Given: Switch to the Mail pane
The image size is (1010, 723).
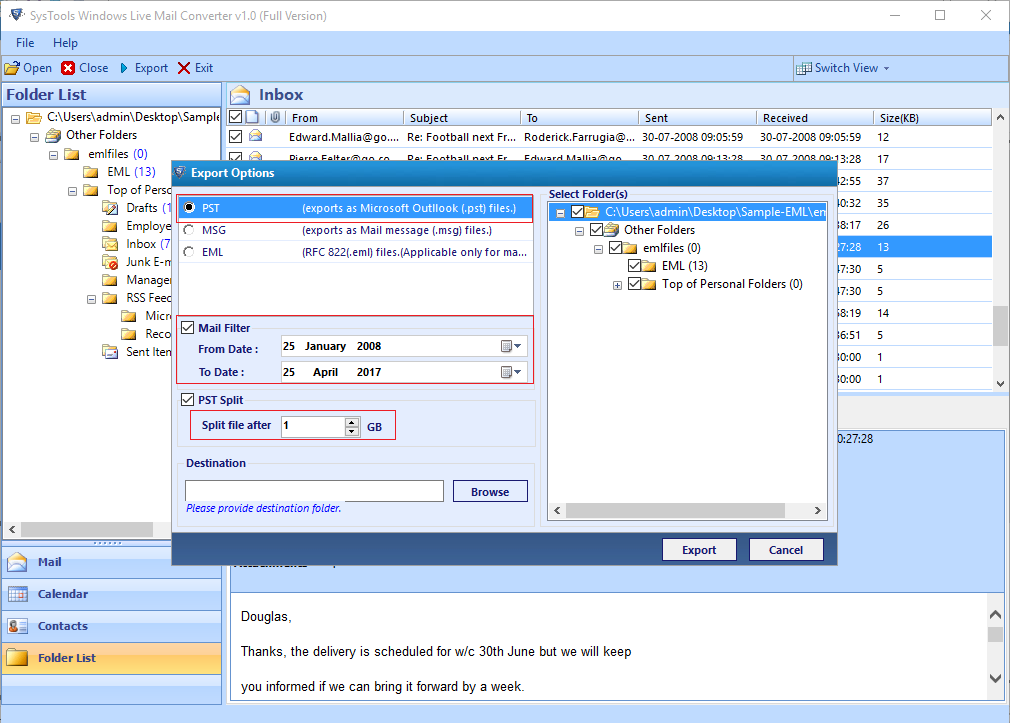Looking at the screenshot, I should pyautogui.click(x=111, y=562).
